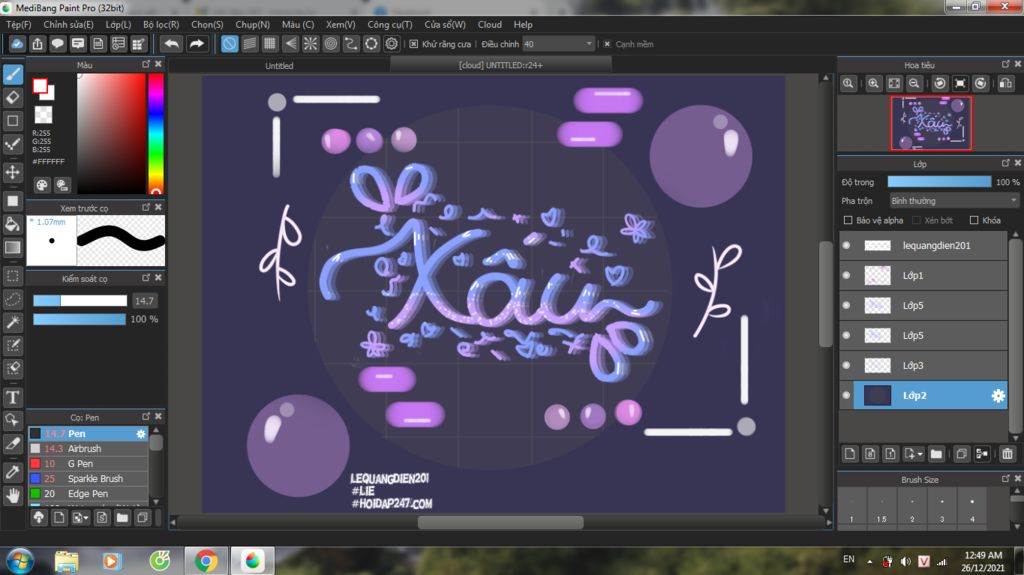
Task: Select the Gradient tool
Action: click(12, 248)
